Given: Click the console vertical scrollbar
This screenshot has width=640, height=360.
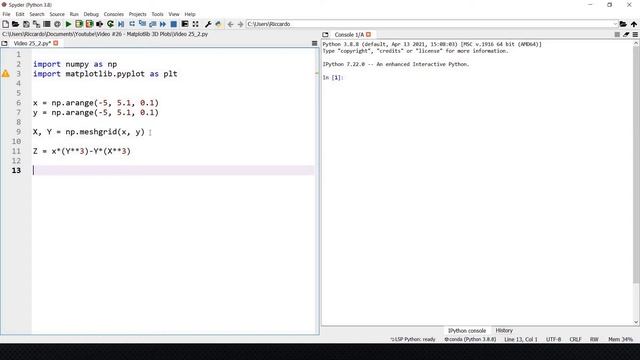Looking at the screenshot, I should point(636,163).
